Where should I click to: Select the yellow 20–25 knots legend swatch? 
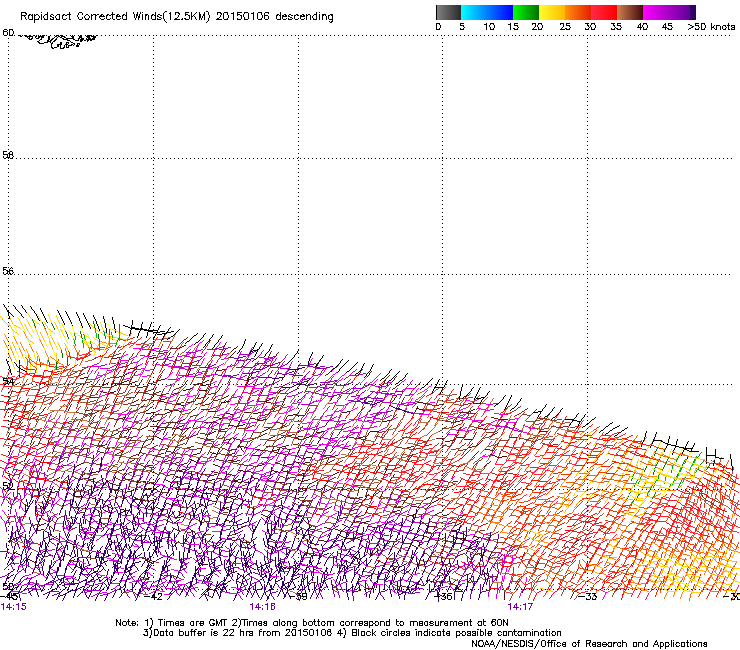click(x=552, y=12)
